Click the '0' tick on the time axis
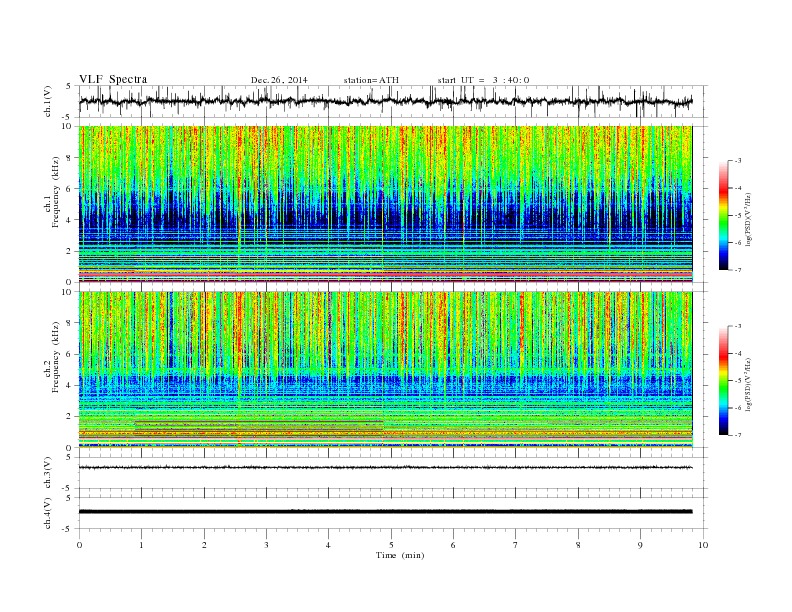Image resolution: width=792 pixels, height=612 pixels. 79,545
